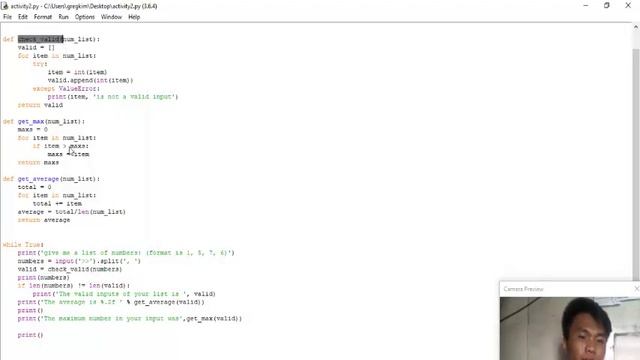Open the Edit menu
Screen dimensions: 640x360
[23, 17]
